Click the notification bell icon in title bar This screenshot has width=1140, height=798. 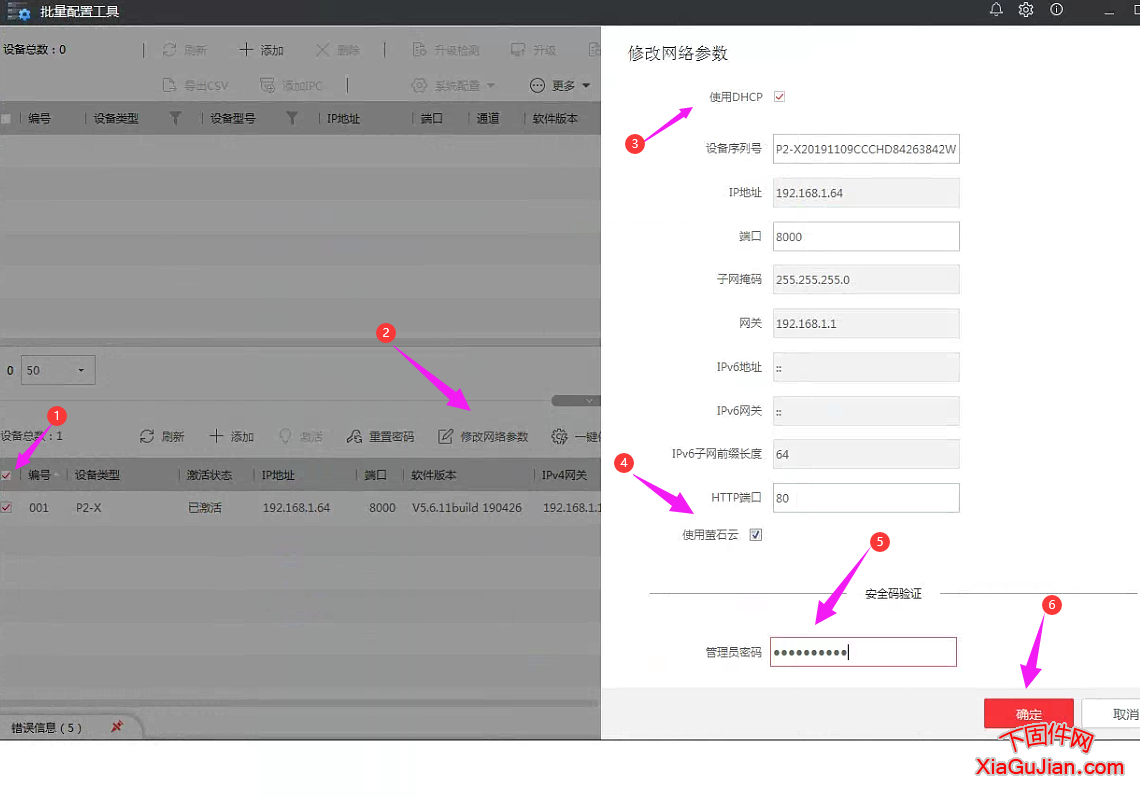coord(996,9)
